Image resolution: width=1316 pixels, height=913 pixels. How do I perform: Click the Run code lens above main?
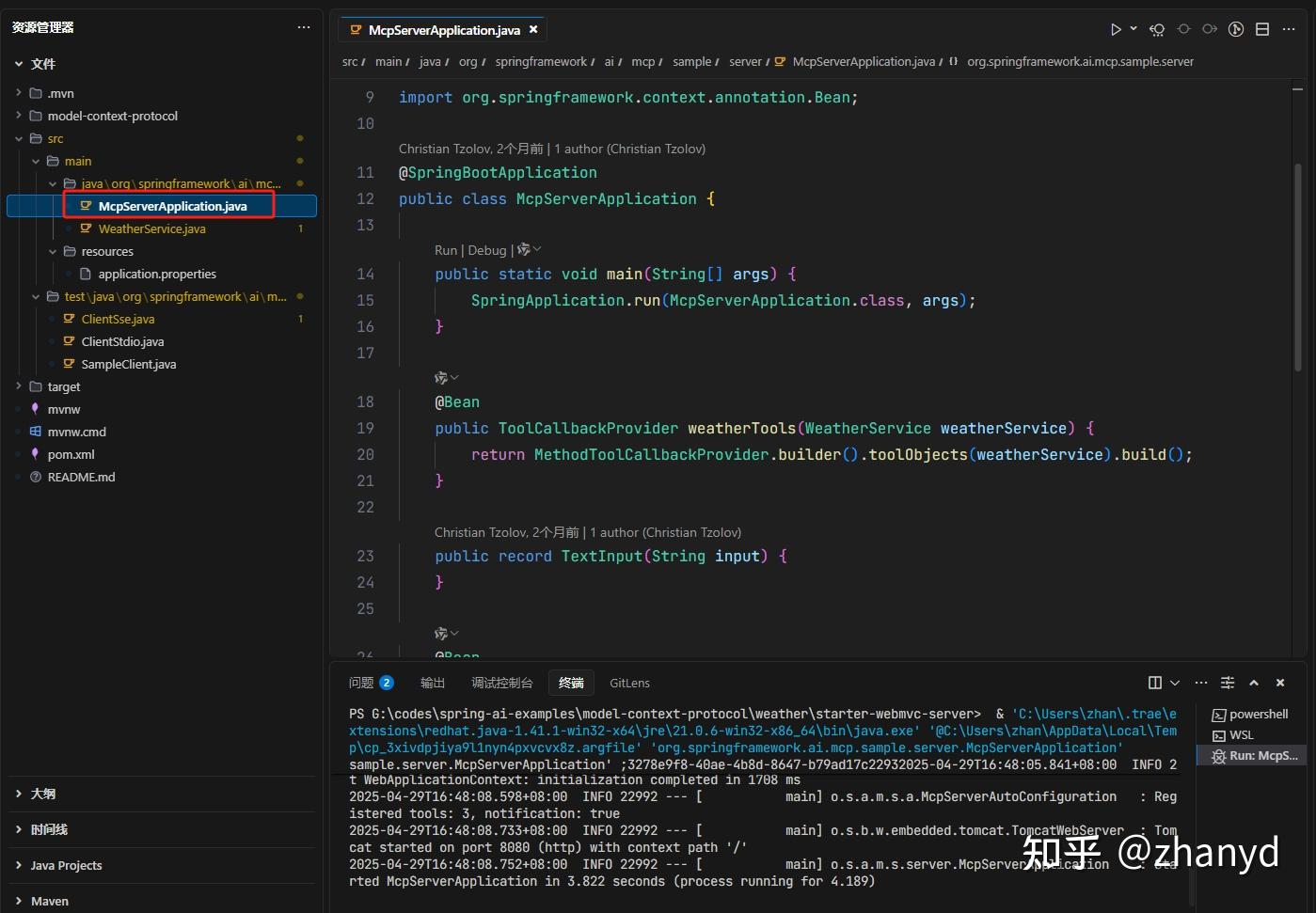coord(445,250)
